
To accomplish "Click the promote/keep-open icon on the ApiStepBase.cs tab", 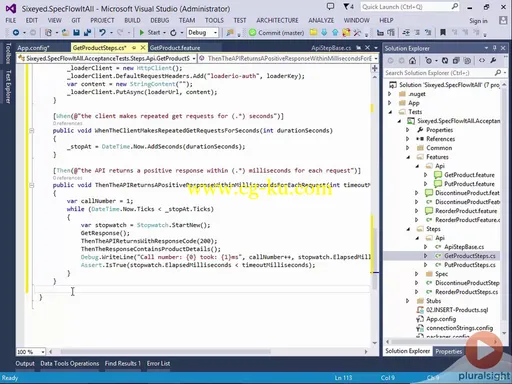I will (359, 48).
